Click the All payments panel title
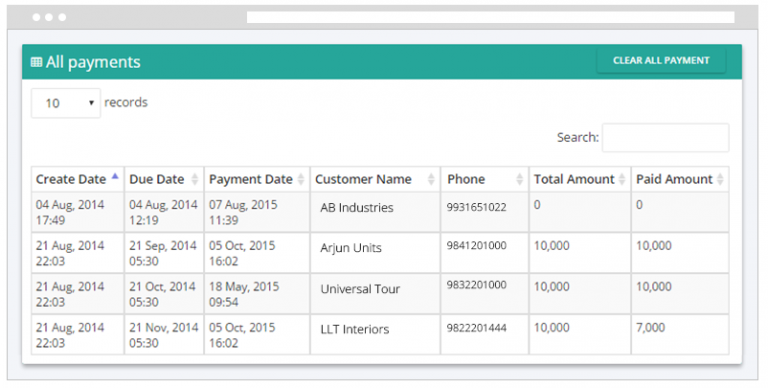 (93, 62)
